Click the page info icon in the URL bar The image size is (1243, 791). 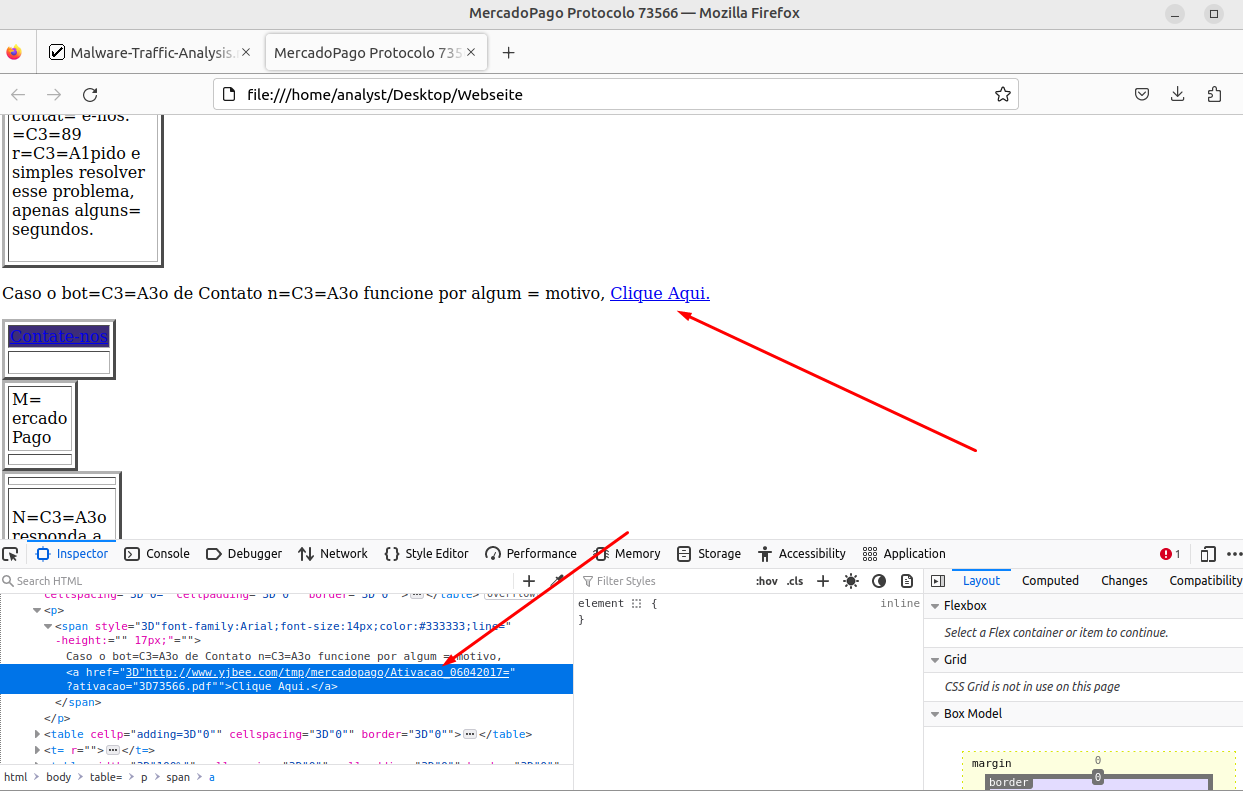pos(228,95)
